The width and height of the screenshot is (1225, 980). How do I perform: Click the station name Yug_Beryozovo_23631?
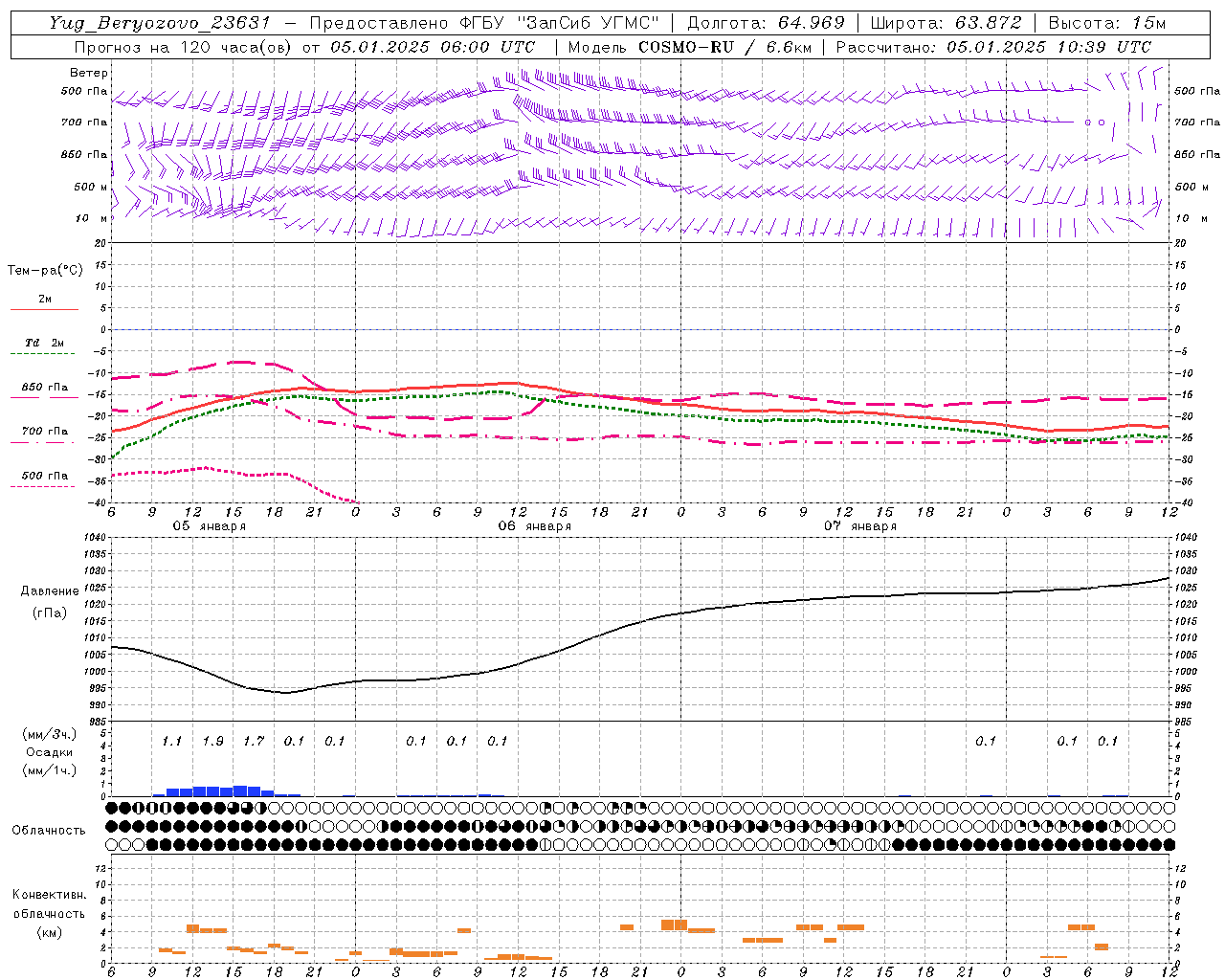click(160, 23)
